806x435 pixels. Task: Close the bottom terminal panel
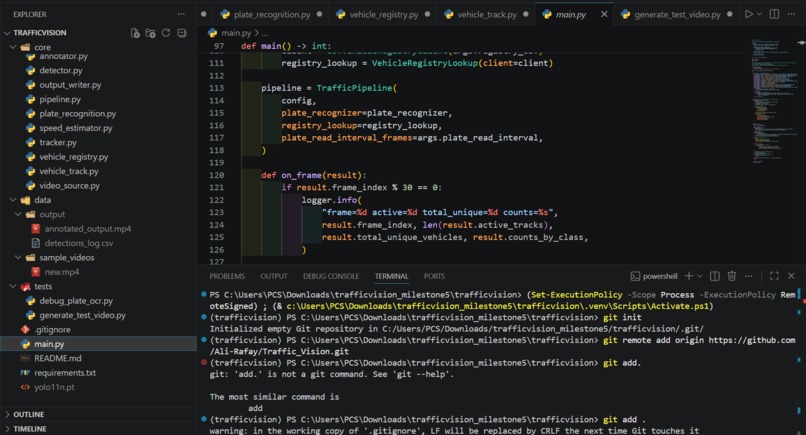[792, 276]
